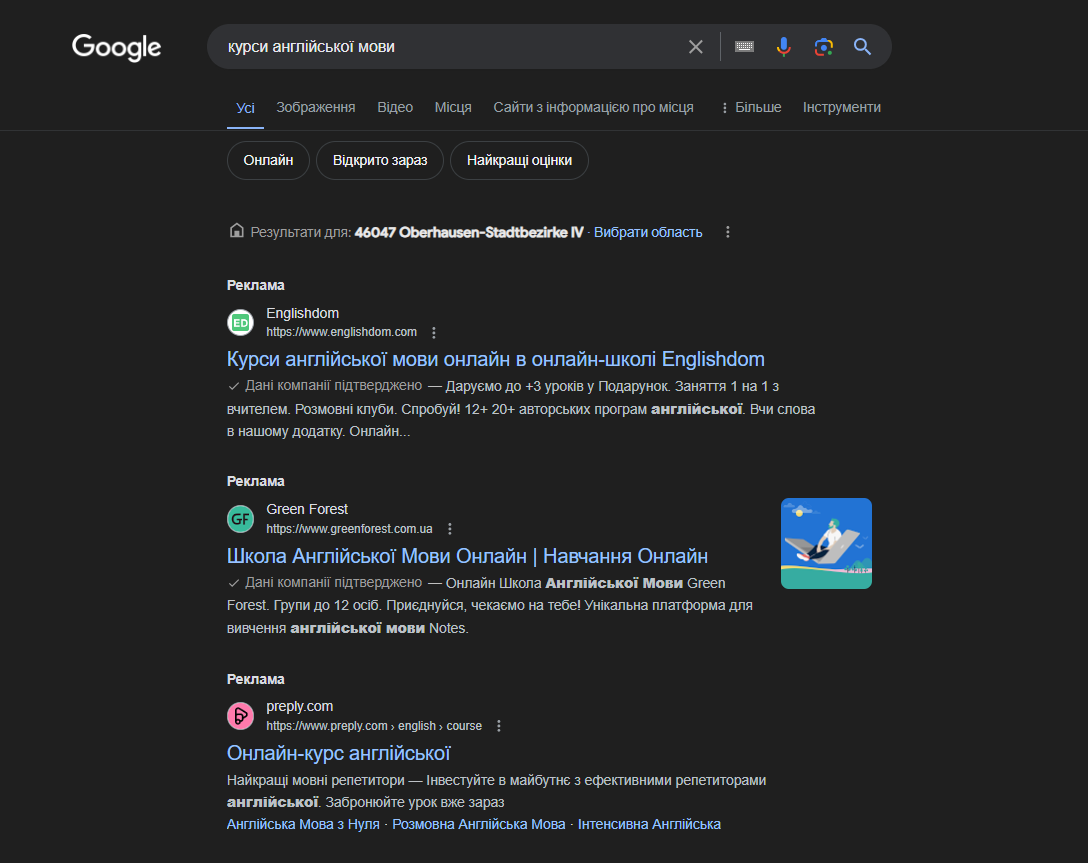The height and width of the screenshot is (863, 1088).
Task: Click the englishdom.com URL
Action: pyautogui.click(x=341, y=332)
